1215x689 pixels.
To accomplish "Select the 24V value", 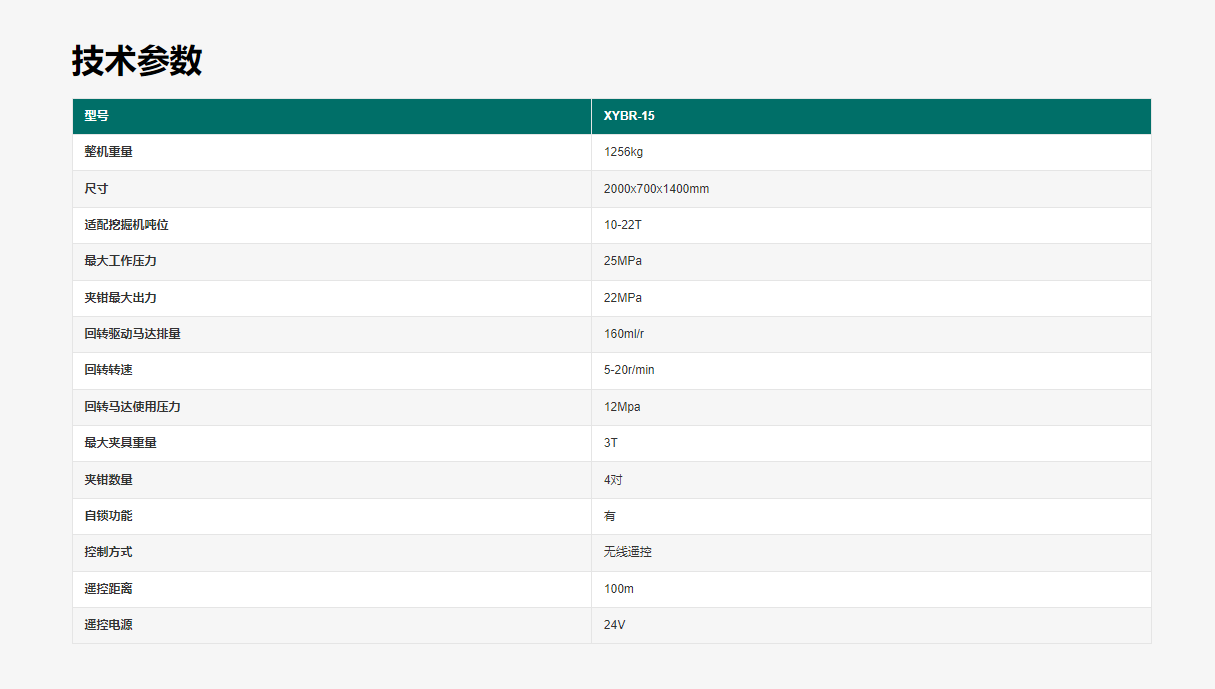I will click(615, 625).
